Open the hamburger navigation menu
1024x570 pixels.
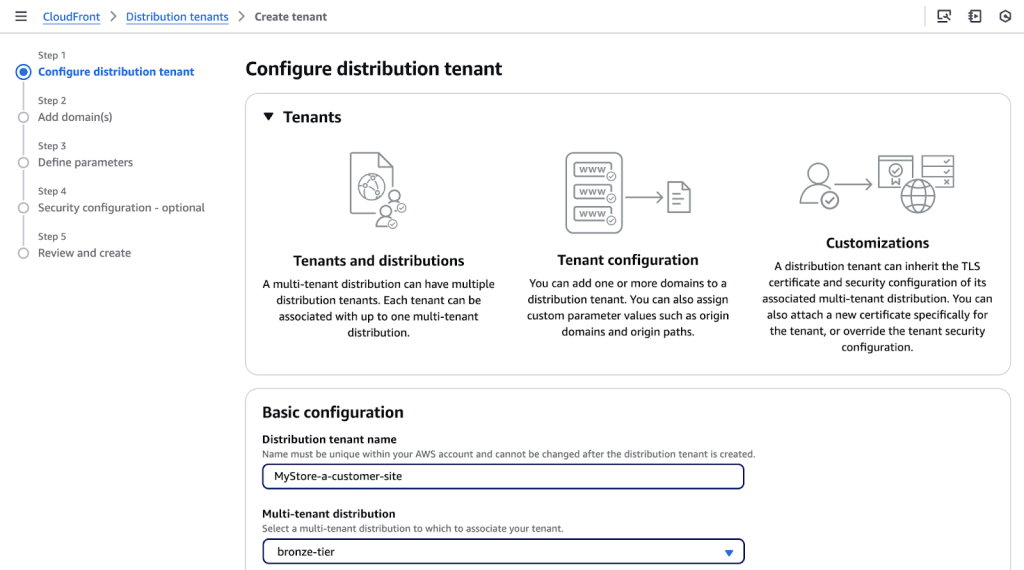tap(21, 17)
